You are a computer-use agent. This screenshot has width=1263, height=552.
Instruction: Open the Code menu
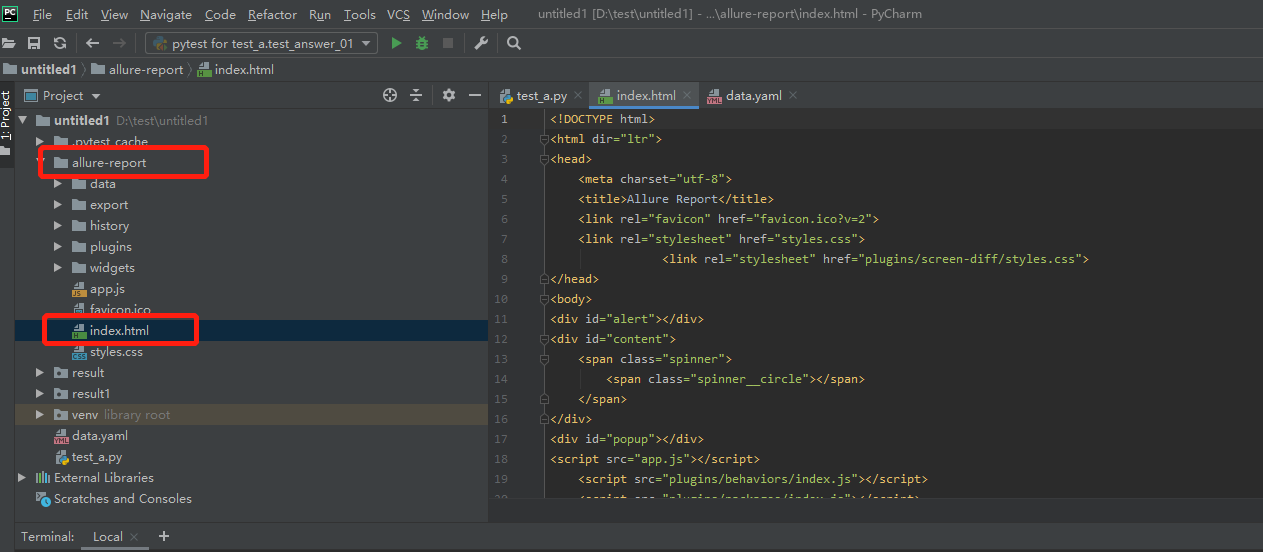pos(220,14)
